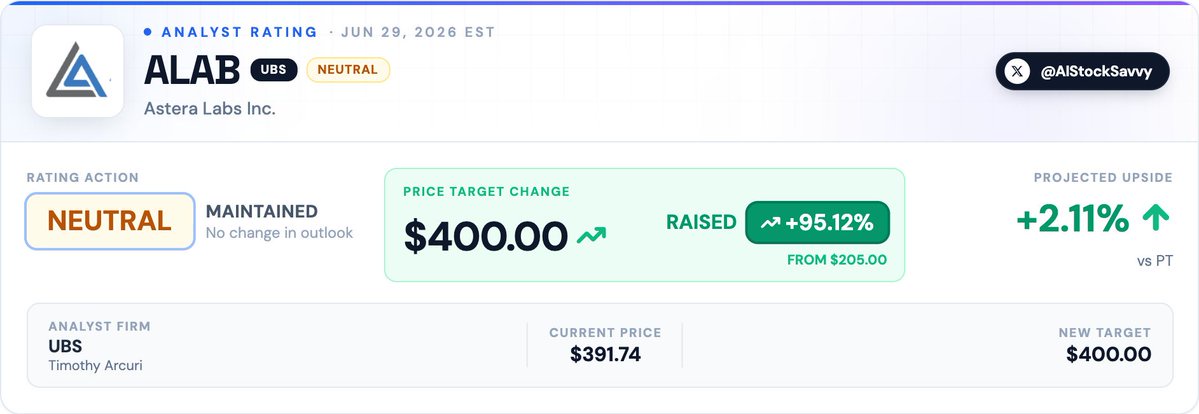Screen dimensions: 1199x414
Task: Click the new target $400.00 value
Action: pyautogui.click(x=1108, y=354)
